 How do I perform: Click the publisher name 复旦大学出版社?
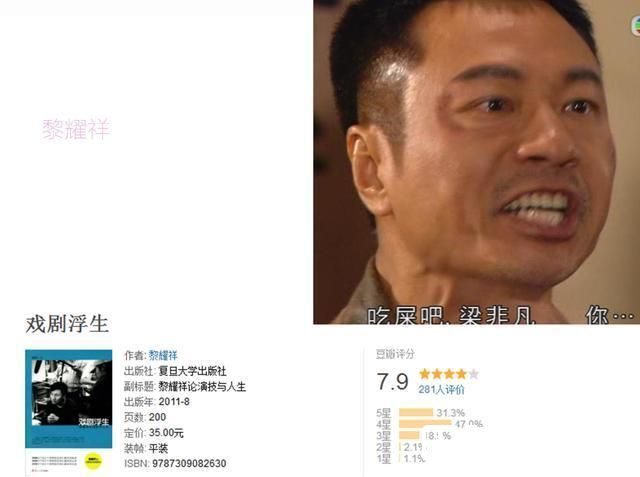point(192,371)
